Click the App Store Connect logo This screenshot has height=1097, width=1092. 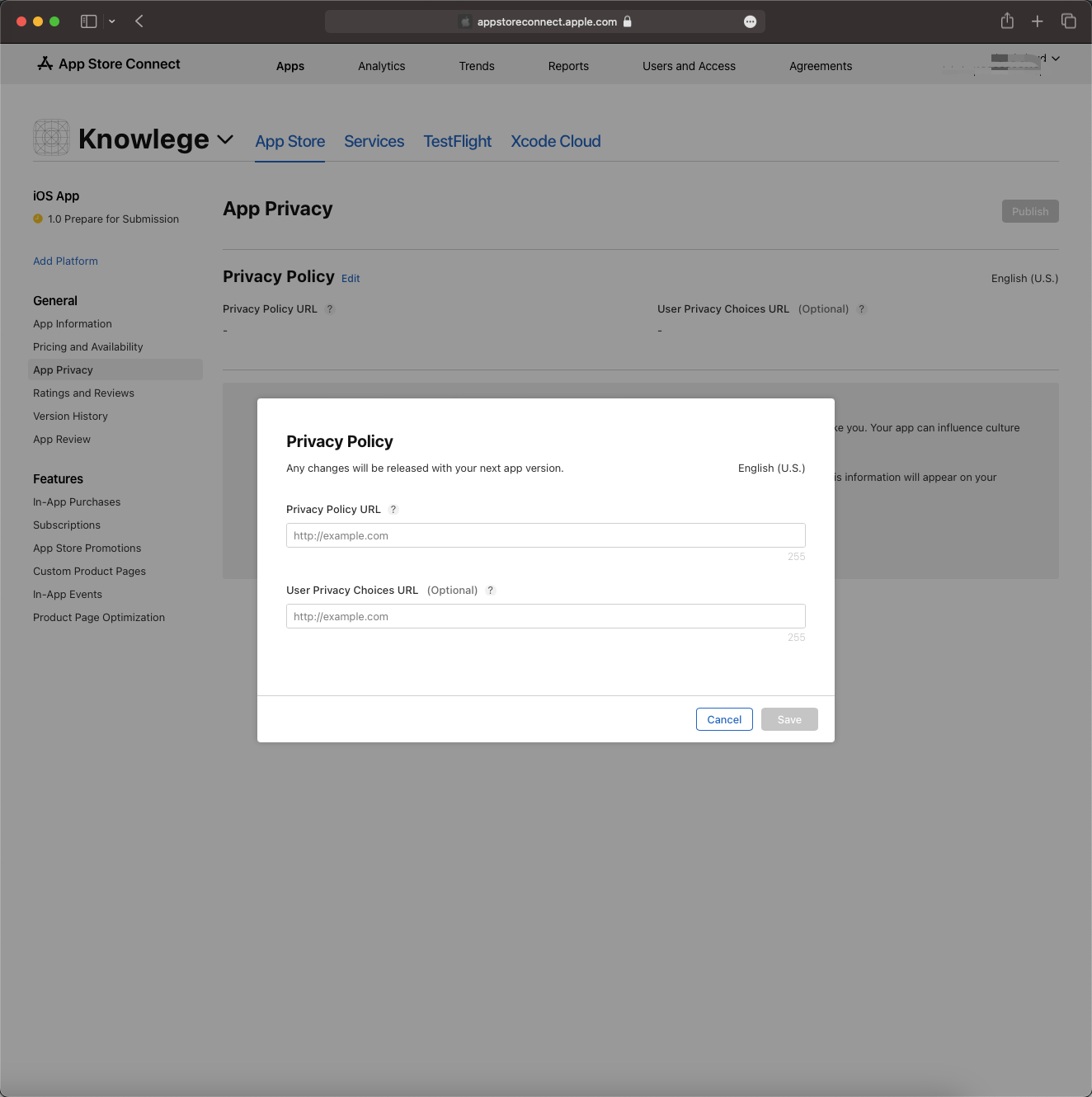click(109, 64)
